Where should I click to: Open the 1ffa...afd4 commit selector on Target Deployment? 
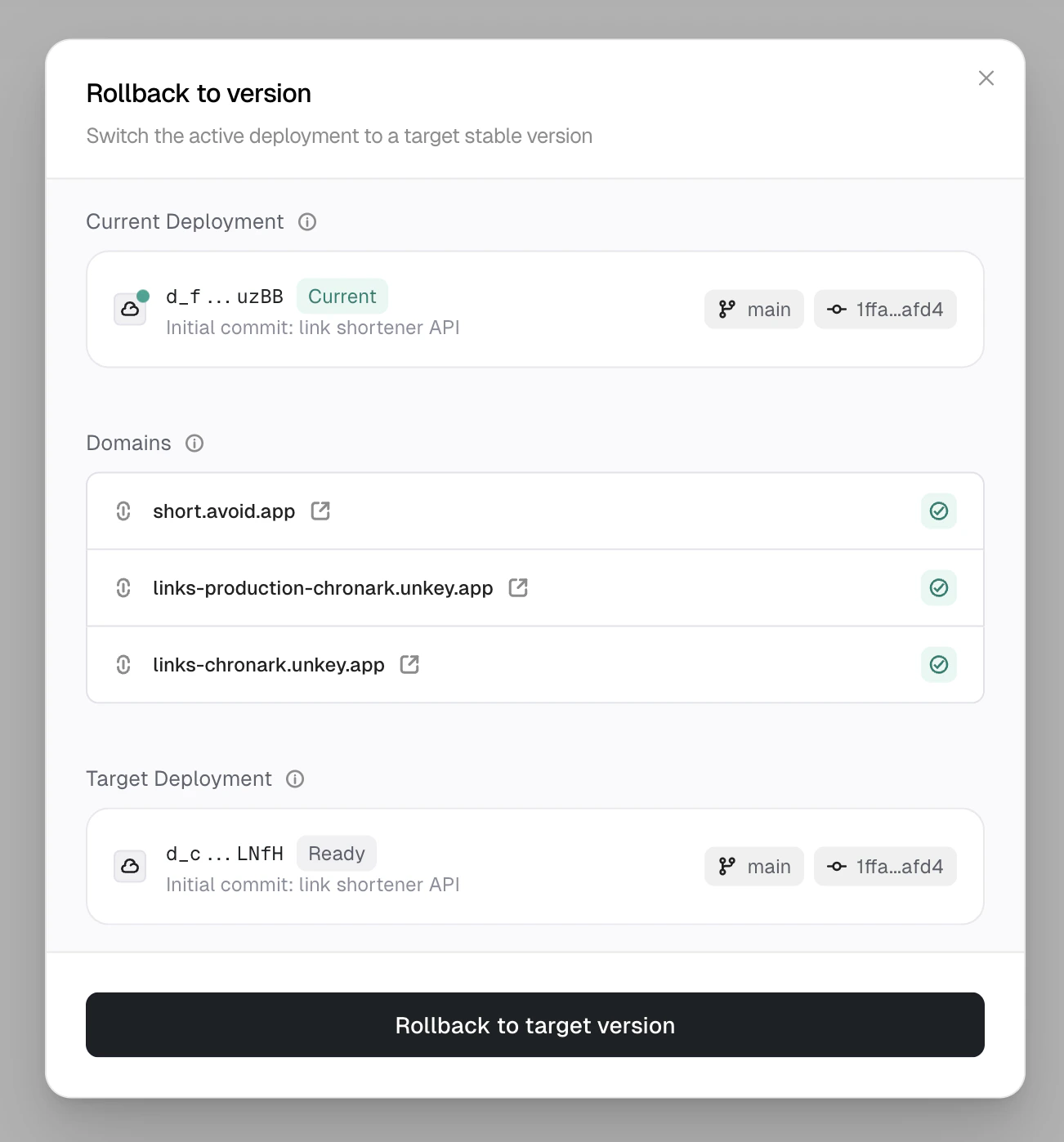click(885, 866)
